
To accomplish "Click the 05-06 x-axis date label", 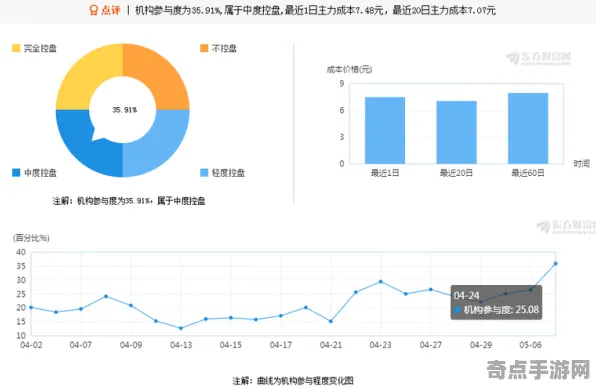I will point(531,345).
